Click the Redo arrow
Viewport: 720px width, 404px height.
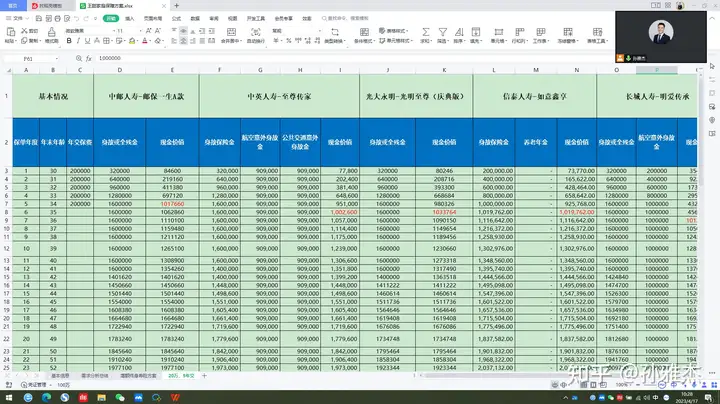coord(85,18)
